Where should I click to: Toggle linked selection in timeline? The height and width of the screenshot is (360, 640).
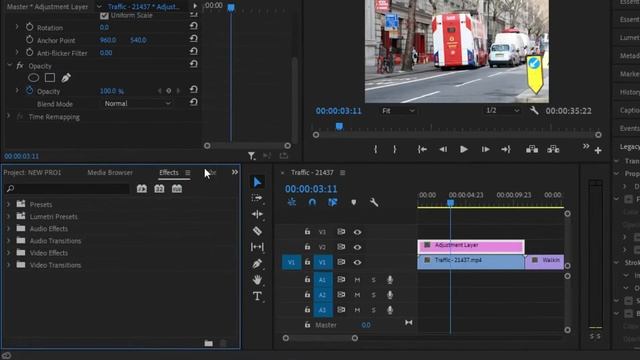(333, 202)
